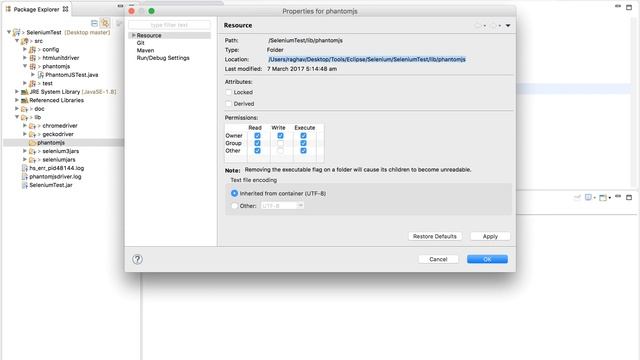The image size is (640, 360).
Task: Toggle Owner Read permission checkbox
Action: click(257, 136)
